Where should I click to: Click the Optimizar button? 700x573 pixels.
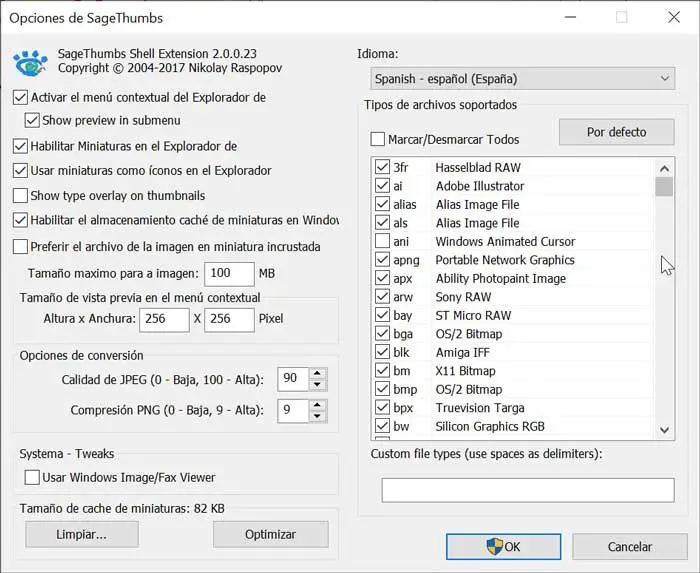(x=271, y=534)
